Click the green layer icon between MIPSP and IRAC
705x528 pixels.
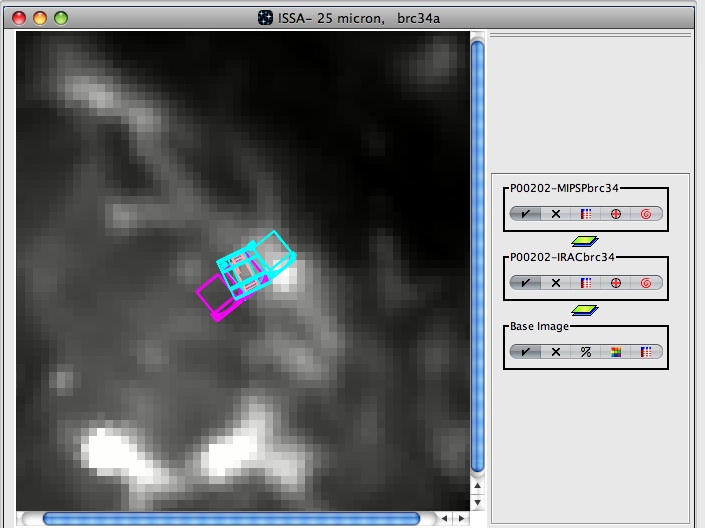point(585,241)
